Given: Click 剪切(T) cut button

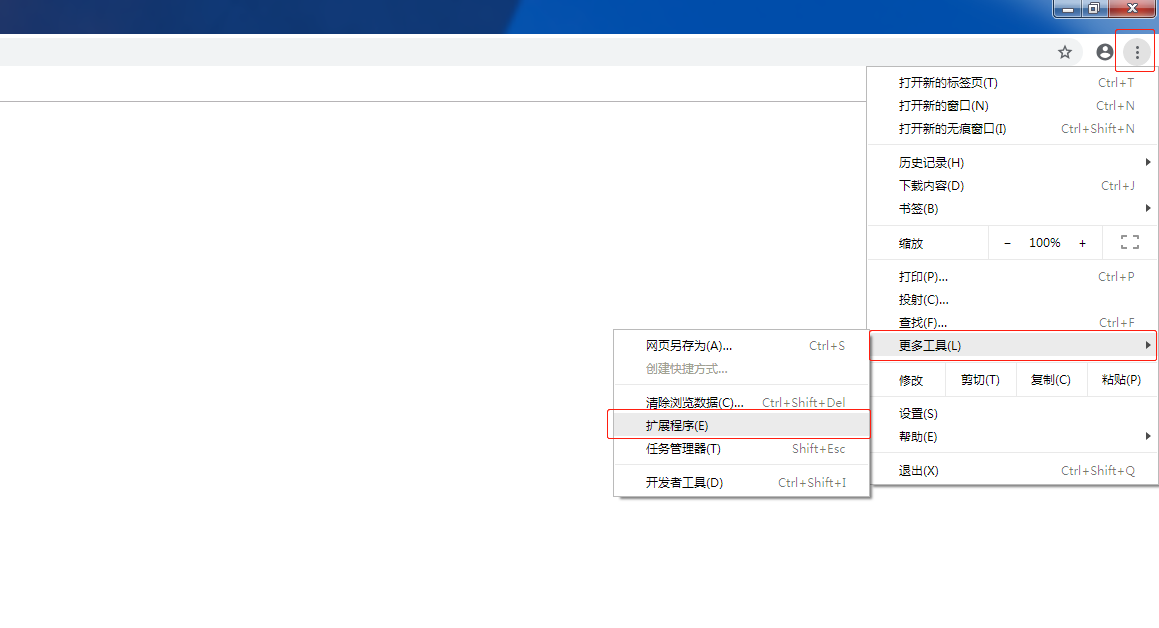Looking at the screenshot, I should (x=980, y=380).
